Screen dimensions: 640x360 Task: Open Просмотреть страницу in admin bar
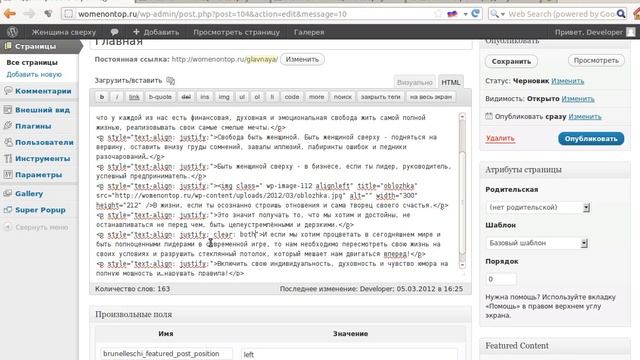(x=236, y=32)
